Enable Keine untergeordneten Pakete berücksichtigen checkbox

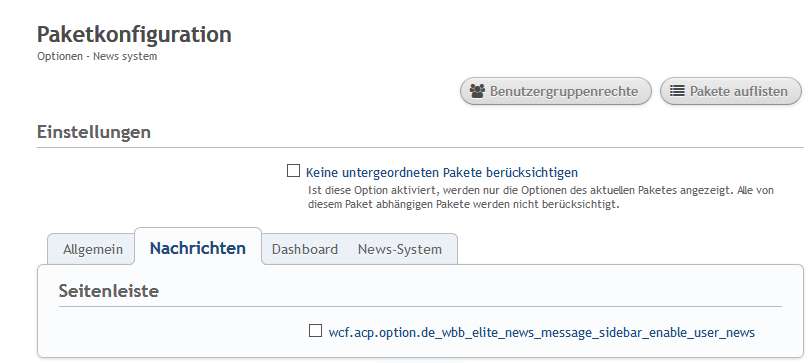pyautogui.click(x=293, y=171)
